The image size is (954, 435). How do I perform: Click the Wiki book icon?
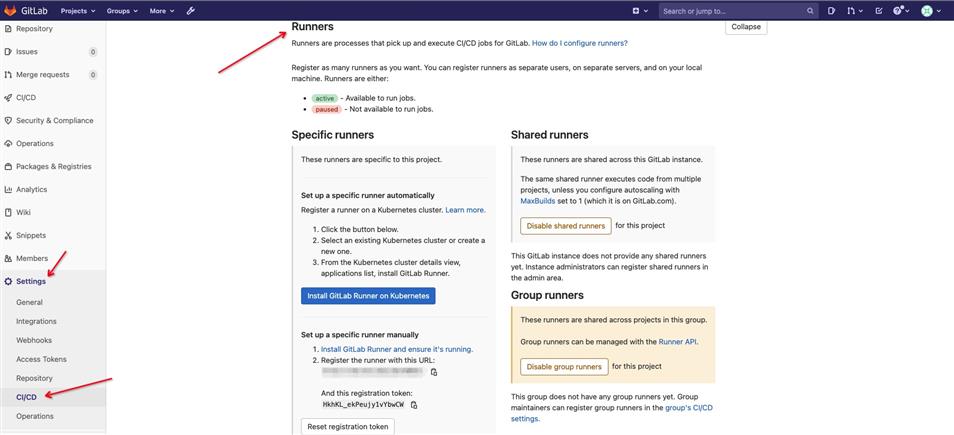click(9, 212)
